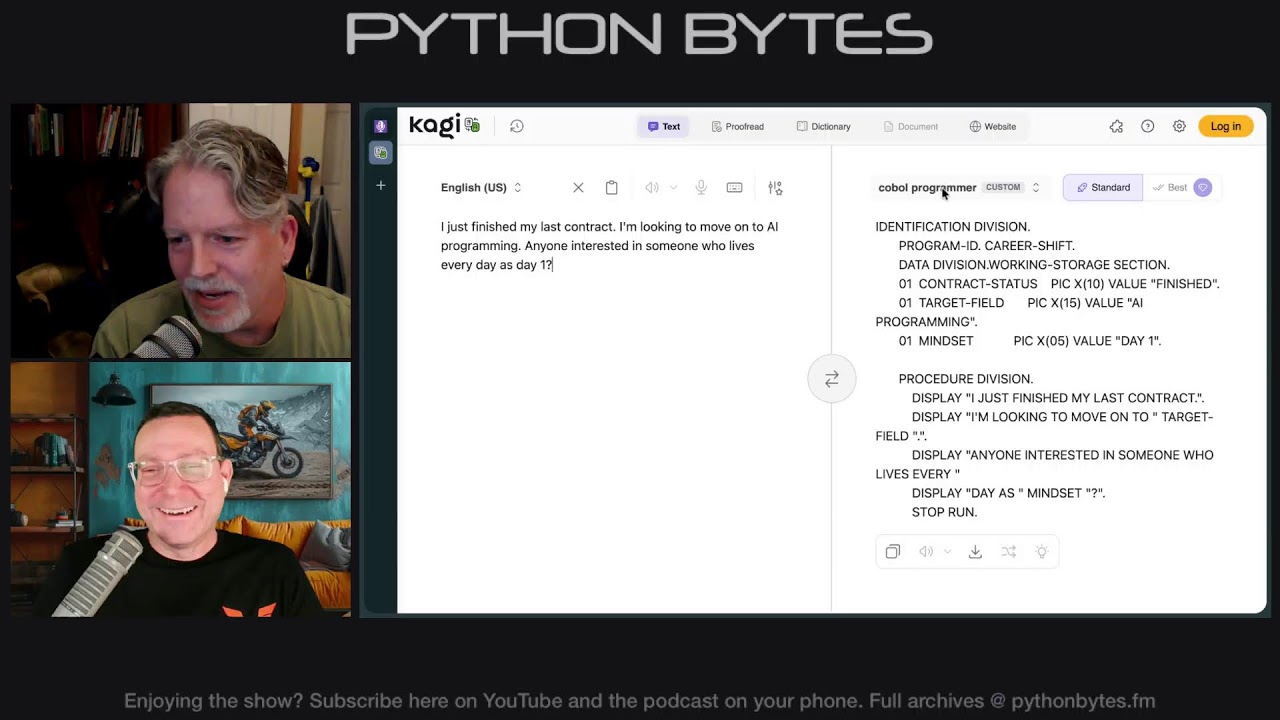Switch to the Proofread tab
This screenshot has width=1280, height=720.
click(737, 126)
